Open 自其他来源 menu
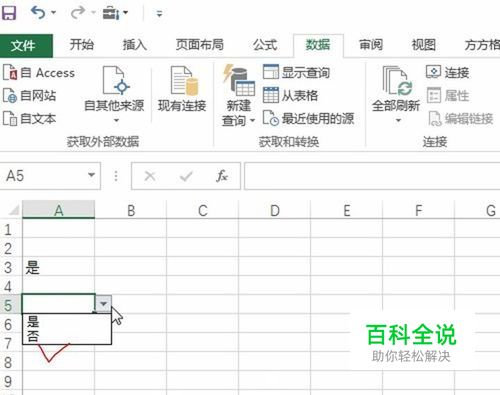This screenshot has height=395, width=500. [x=114, y=94]
